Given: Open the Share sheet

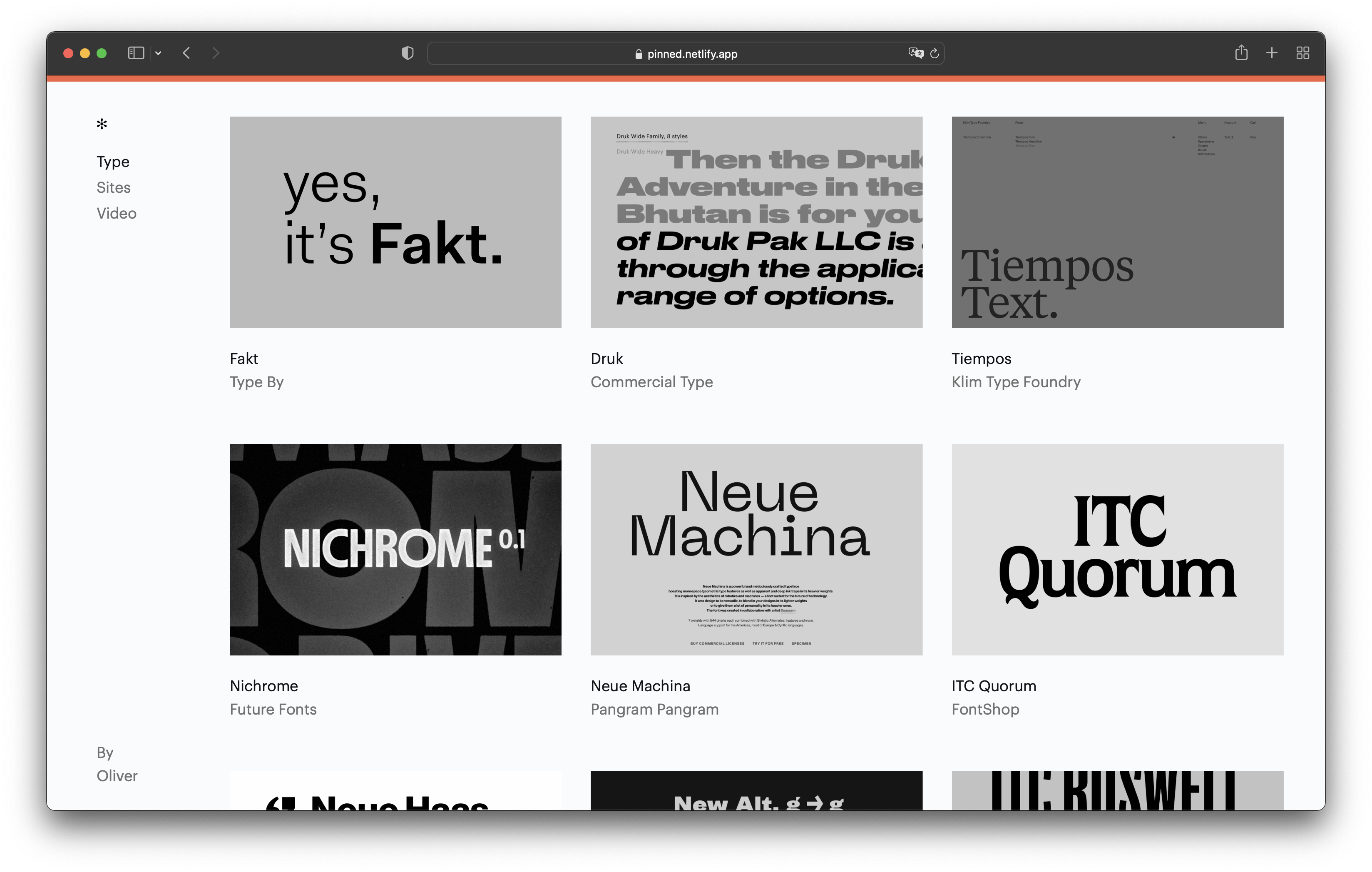Looking at the screenshot, I should pos(1241,53).
